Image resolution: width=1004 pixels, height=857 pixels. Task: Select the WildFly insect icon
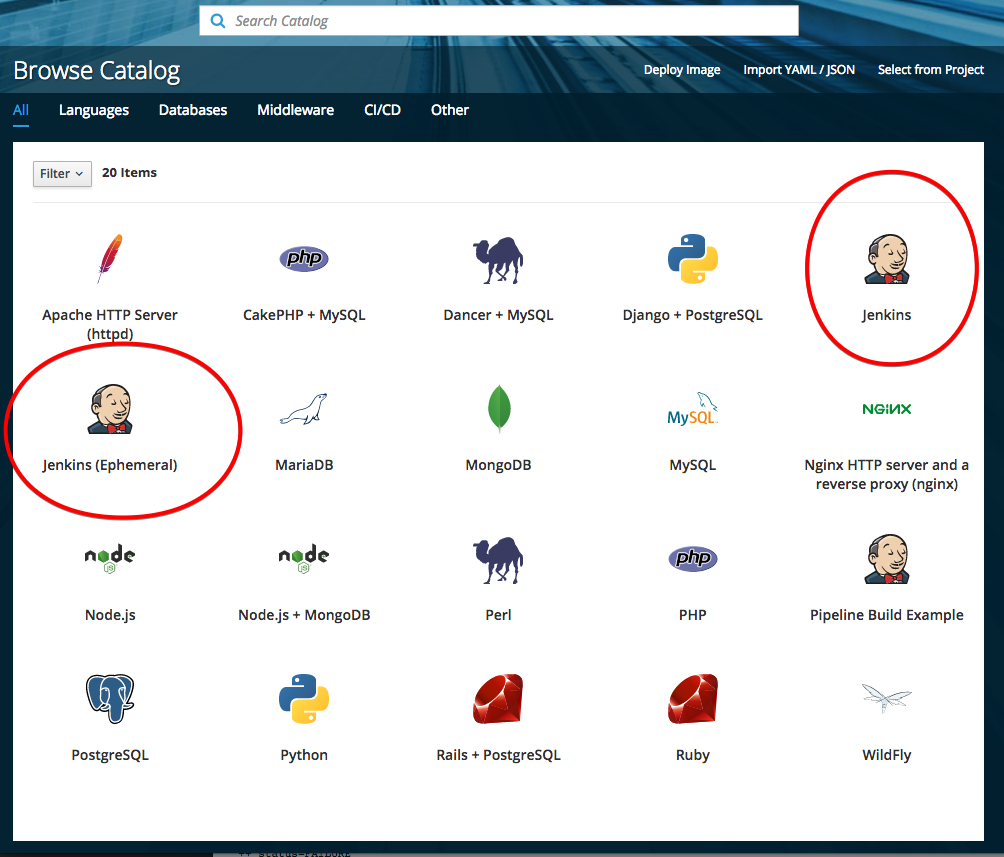click(x=887, y=698)
